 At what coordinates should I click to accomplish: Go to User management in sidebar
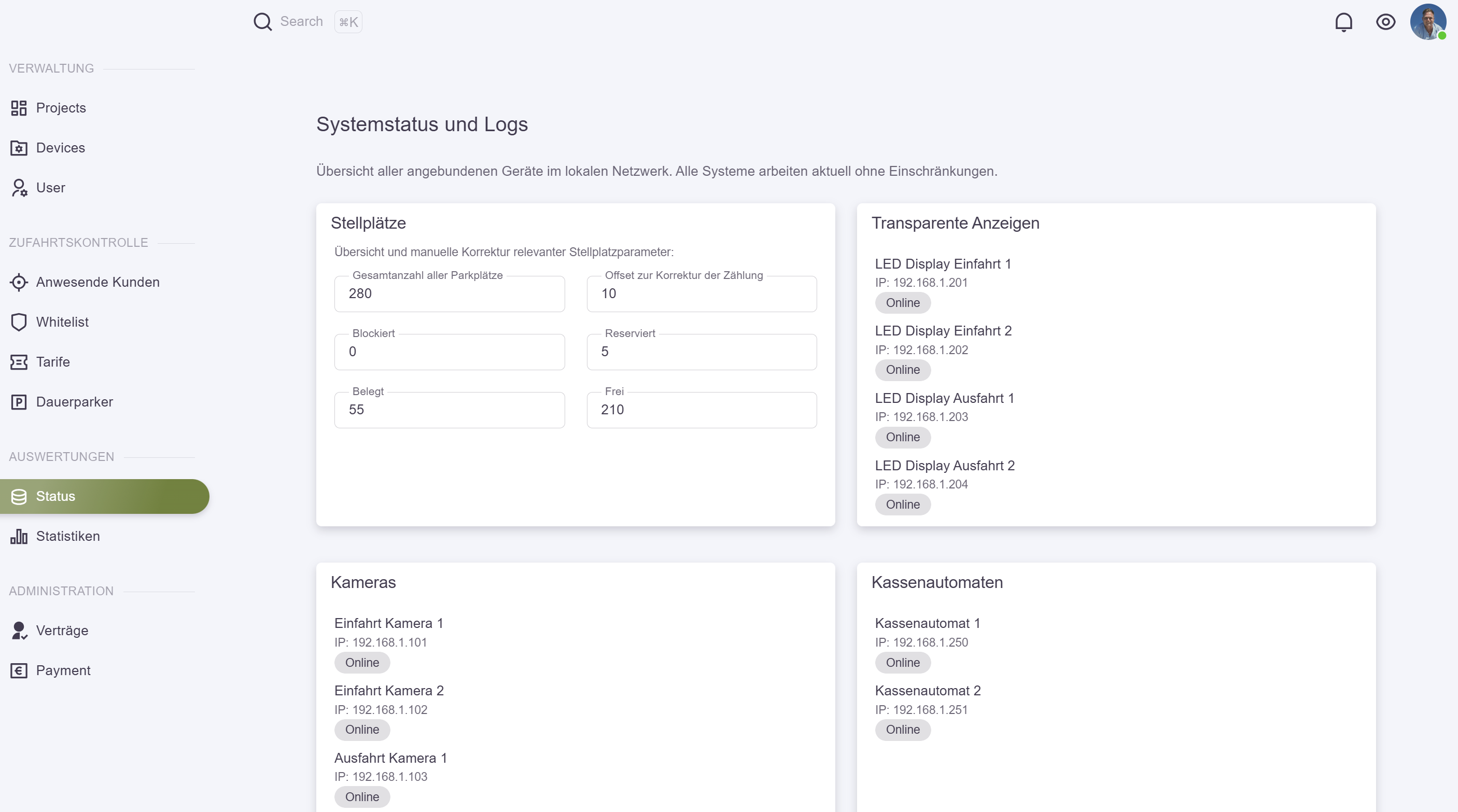tap(50, 188)
